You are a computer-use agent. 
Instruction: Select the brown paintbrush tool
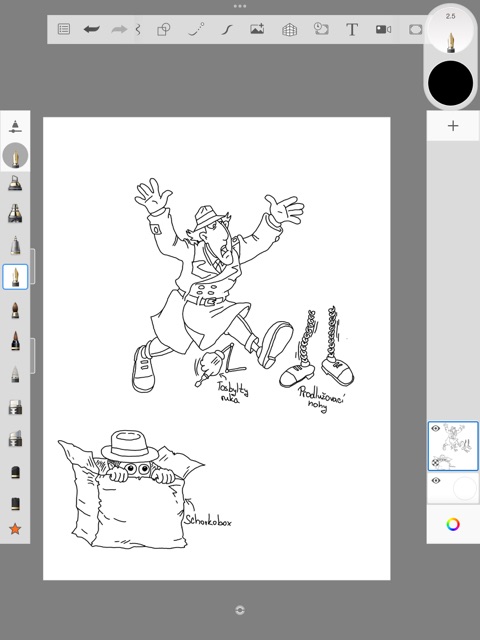click(15, 310)
